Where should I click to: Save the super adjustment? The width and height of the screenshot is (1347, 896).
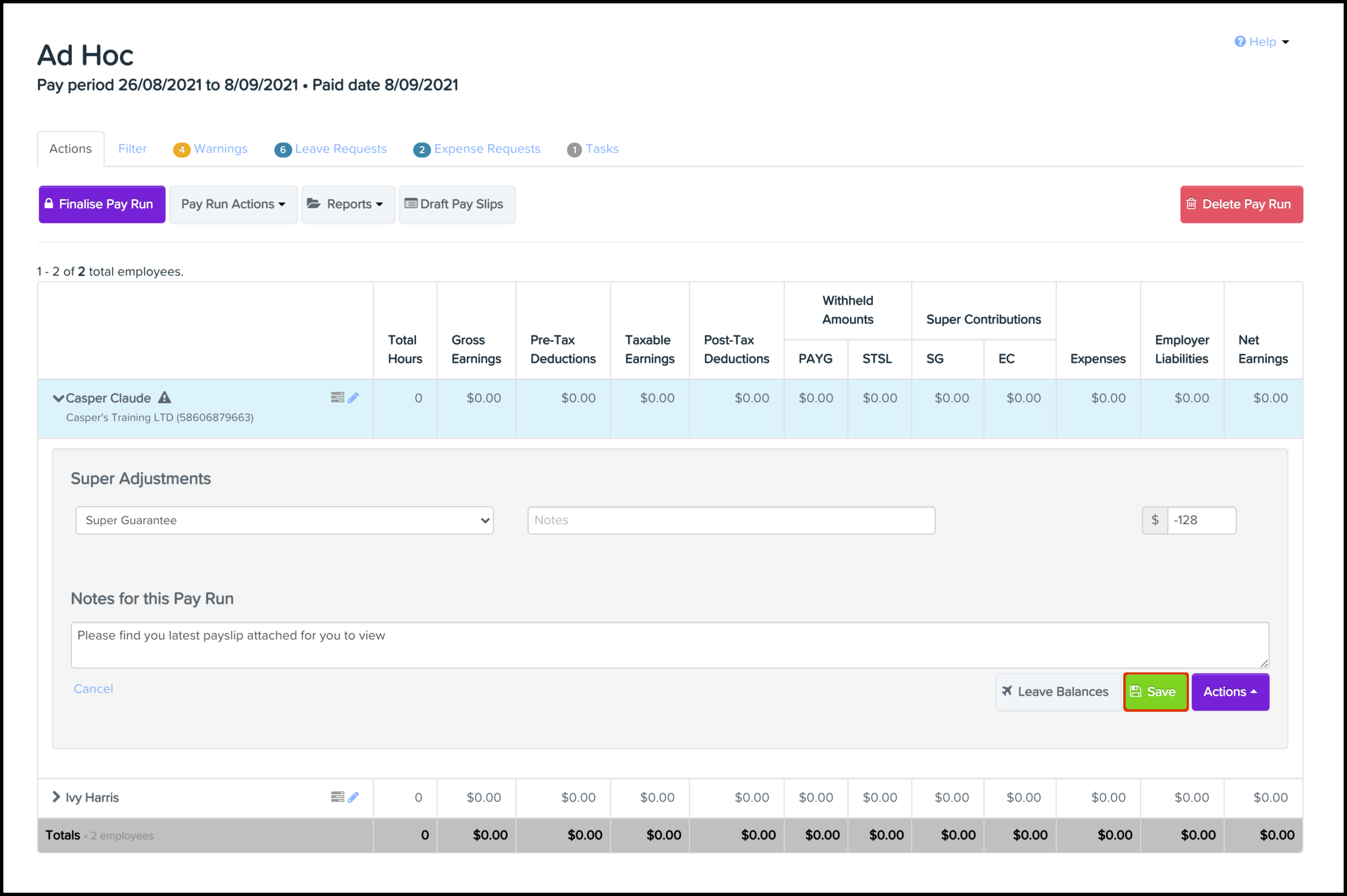point(1155,692)
